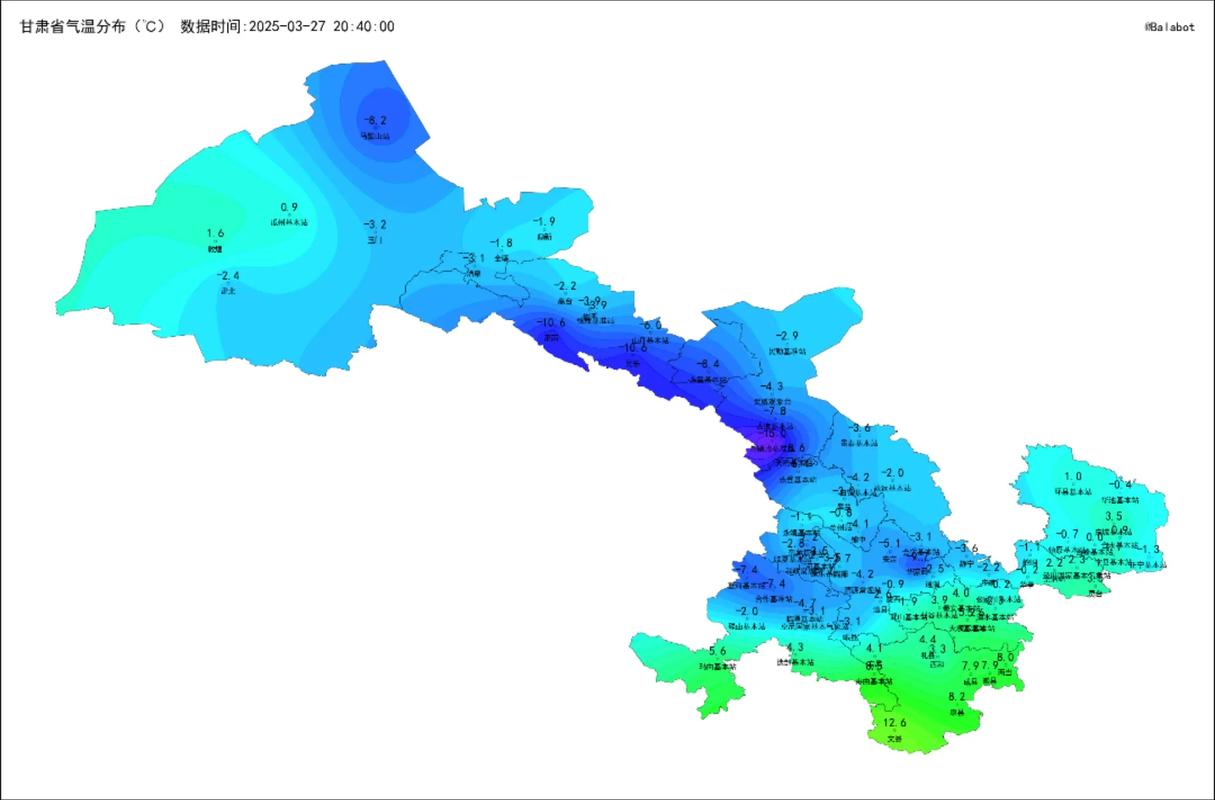This screenshot has height=800, width=1215.
Task: Click the -10.6 reading in the dark-blue zone
Action: coord(551,323)
